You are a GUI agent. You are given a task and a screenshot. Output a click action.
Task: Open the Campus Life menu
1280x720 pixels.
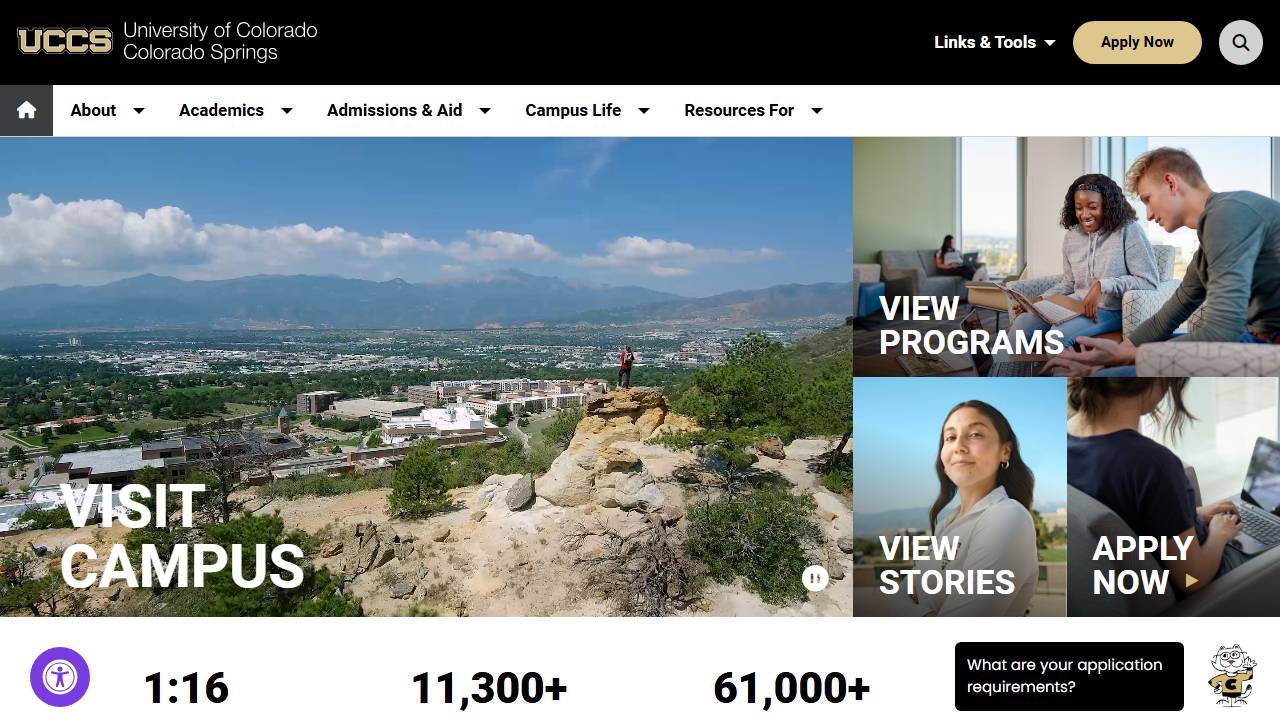pos(573,110)
